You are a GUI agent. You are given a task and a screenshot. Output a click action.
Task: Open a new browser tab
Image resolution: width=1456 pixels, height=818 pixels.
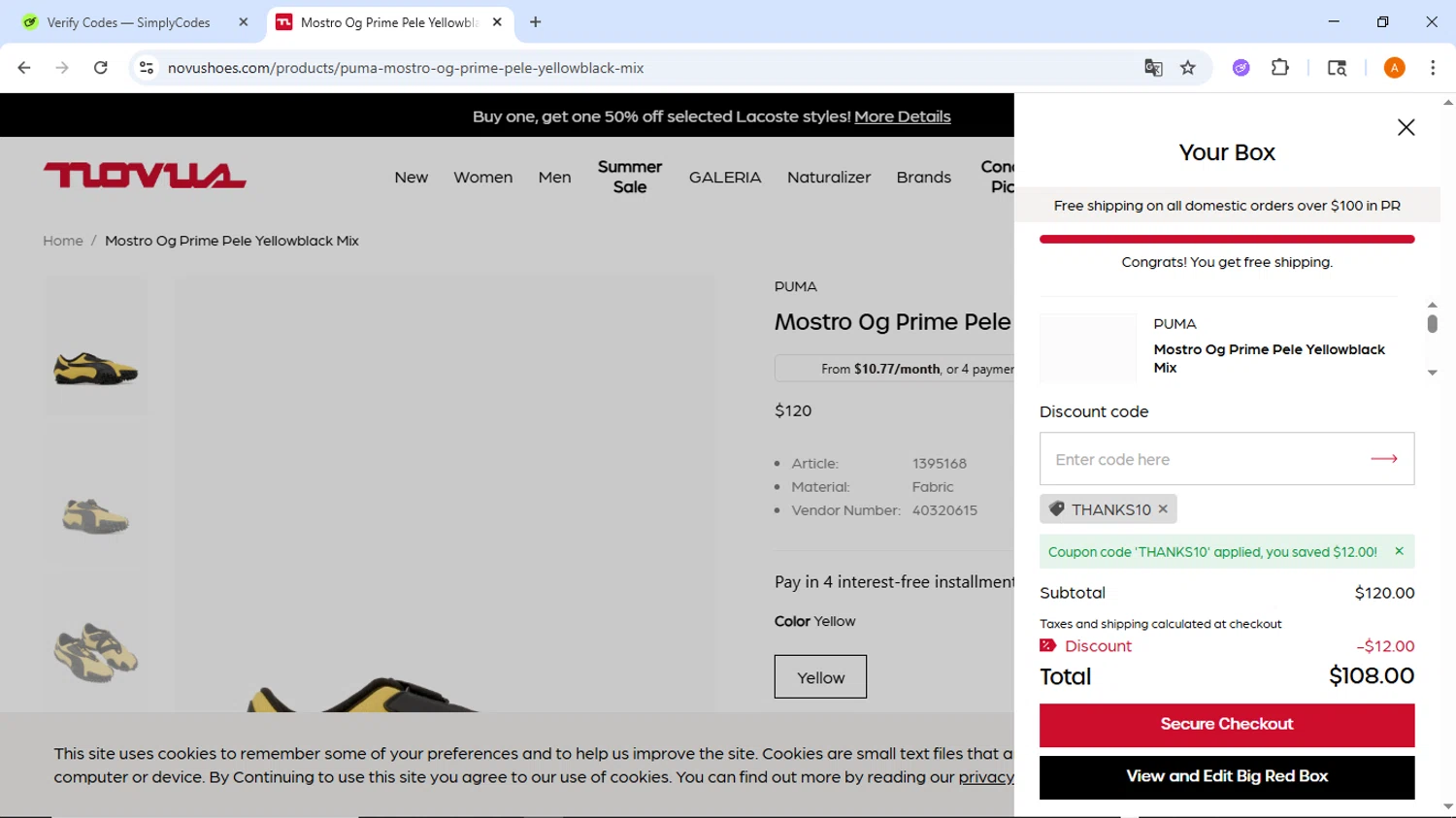535,22
